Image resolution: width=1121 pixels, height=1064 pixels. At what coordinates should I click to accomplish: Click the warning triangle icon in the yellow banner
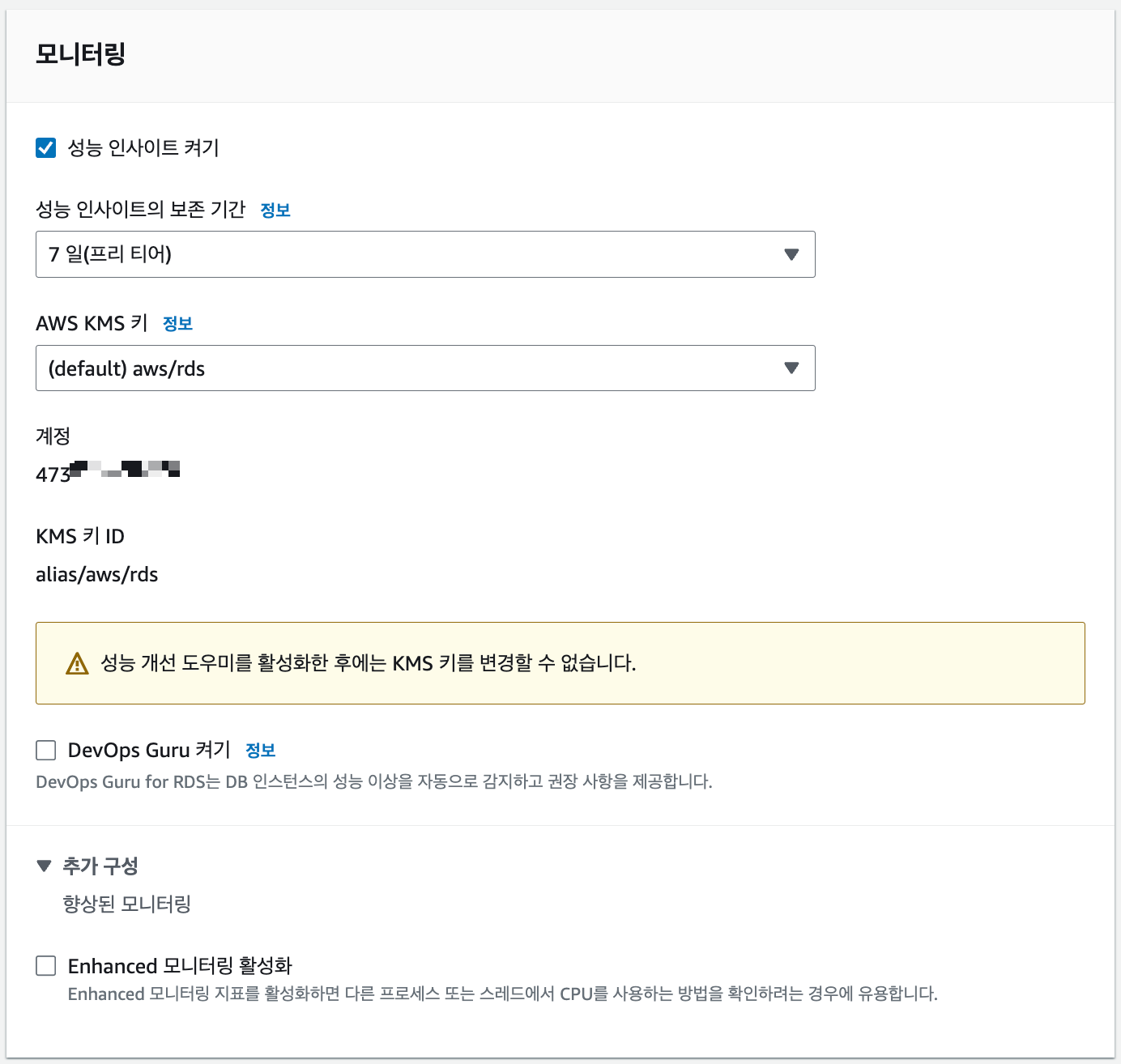point(75,663)
